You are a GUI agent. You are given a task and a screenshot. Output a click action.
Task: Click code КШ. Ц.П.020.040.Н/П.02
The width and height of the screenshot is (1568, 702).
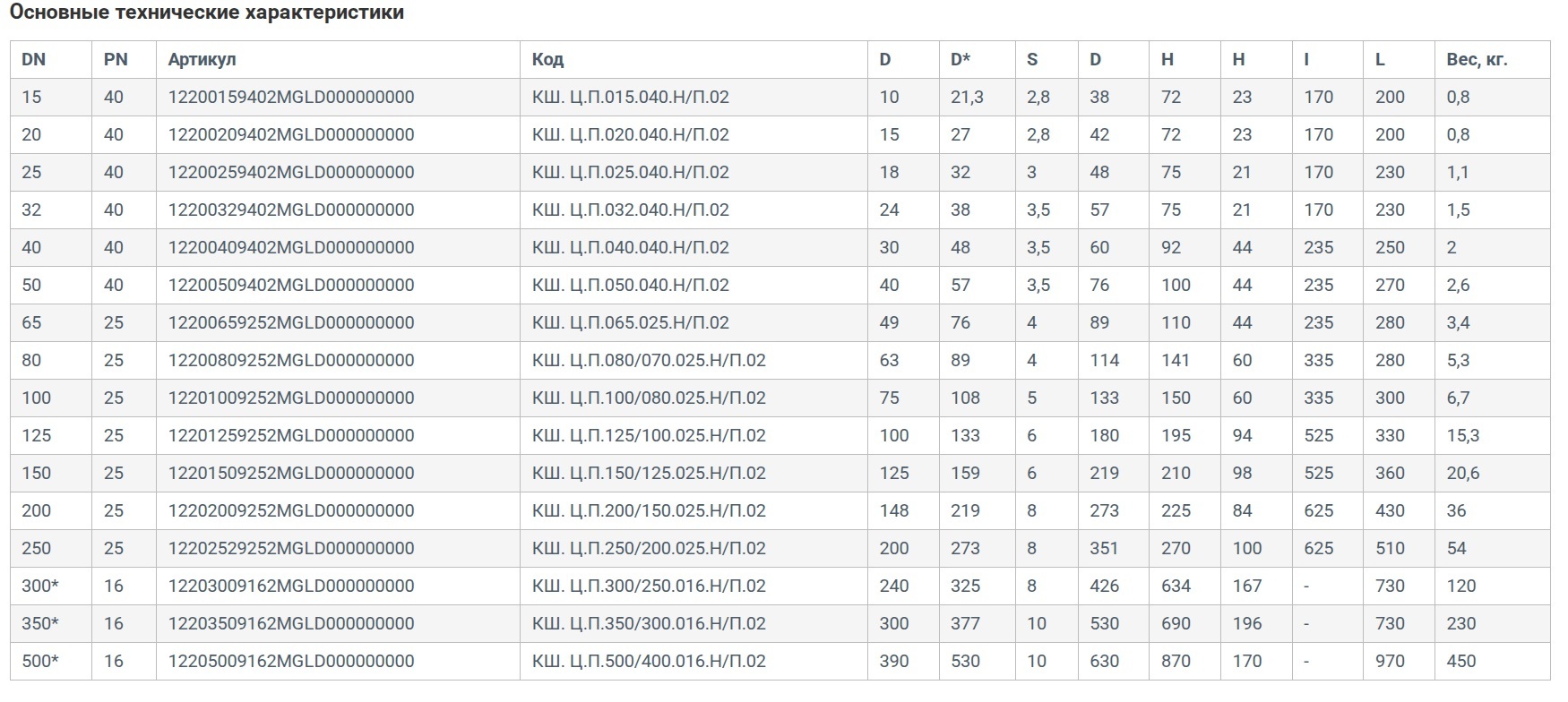630,134
